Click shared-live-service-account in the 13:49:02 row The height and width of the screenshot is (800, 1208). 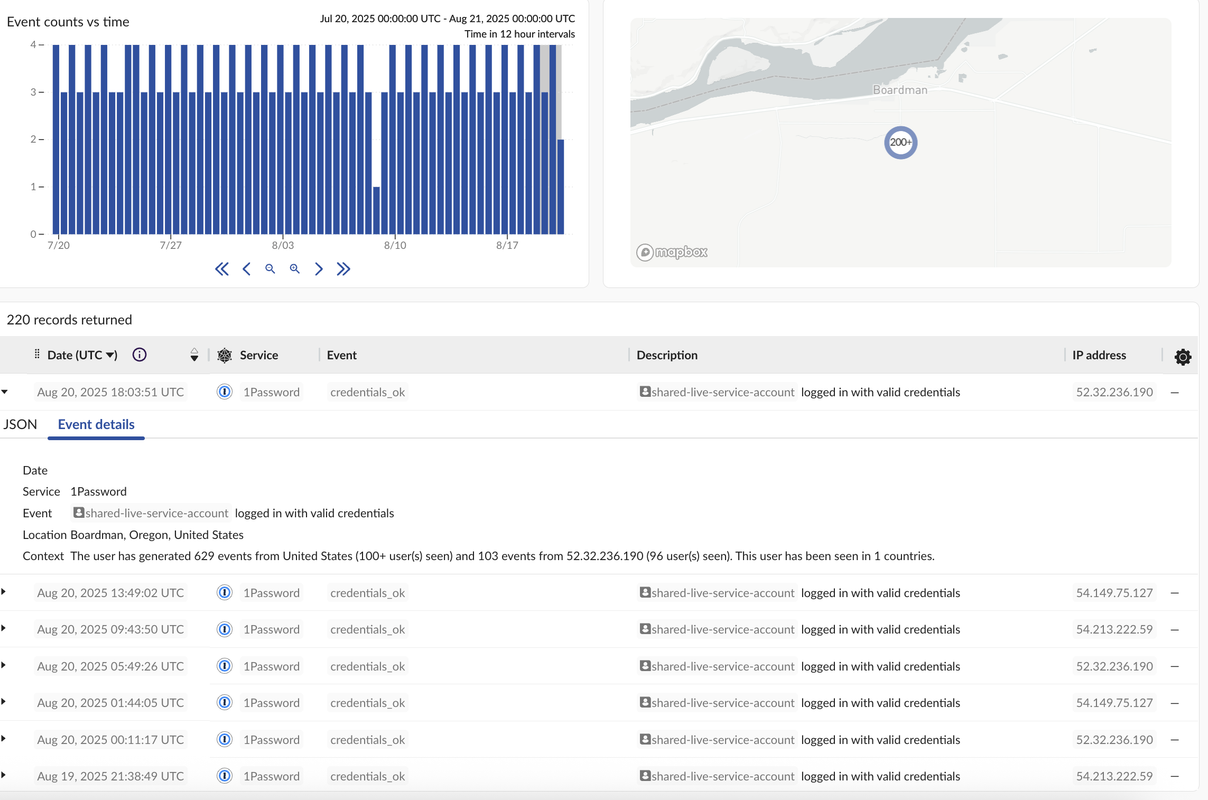717,593
